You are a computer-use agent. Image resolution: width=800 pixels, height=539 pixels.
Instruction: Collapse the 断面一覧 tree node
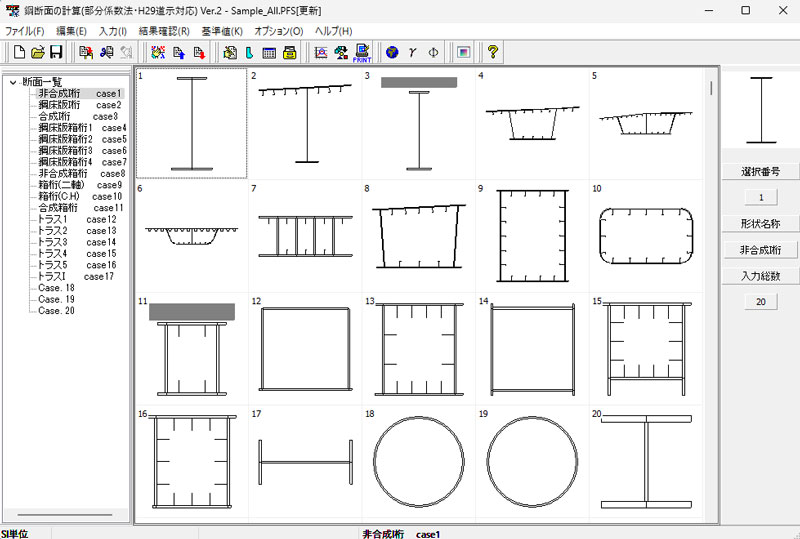point(13,82)
